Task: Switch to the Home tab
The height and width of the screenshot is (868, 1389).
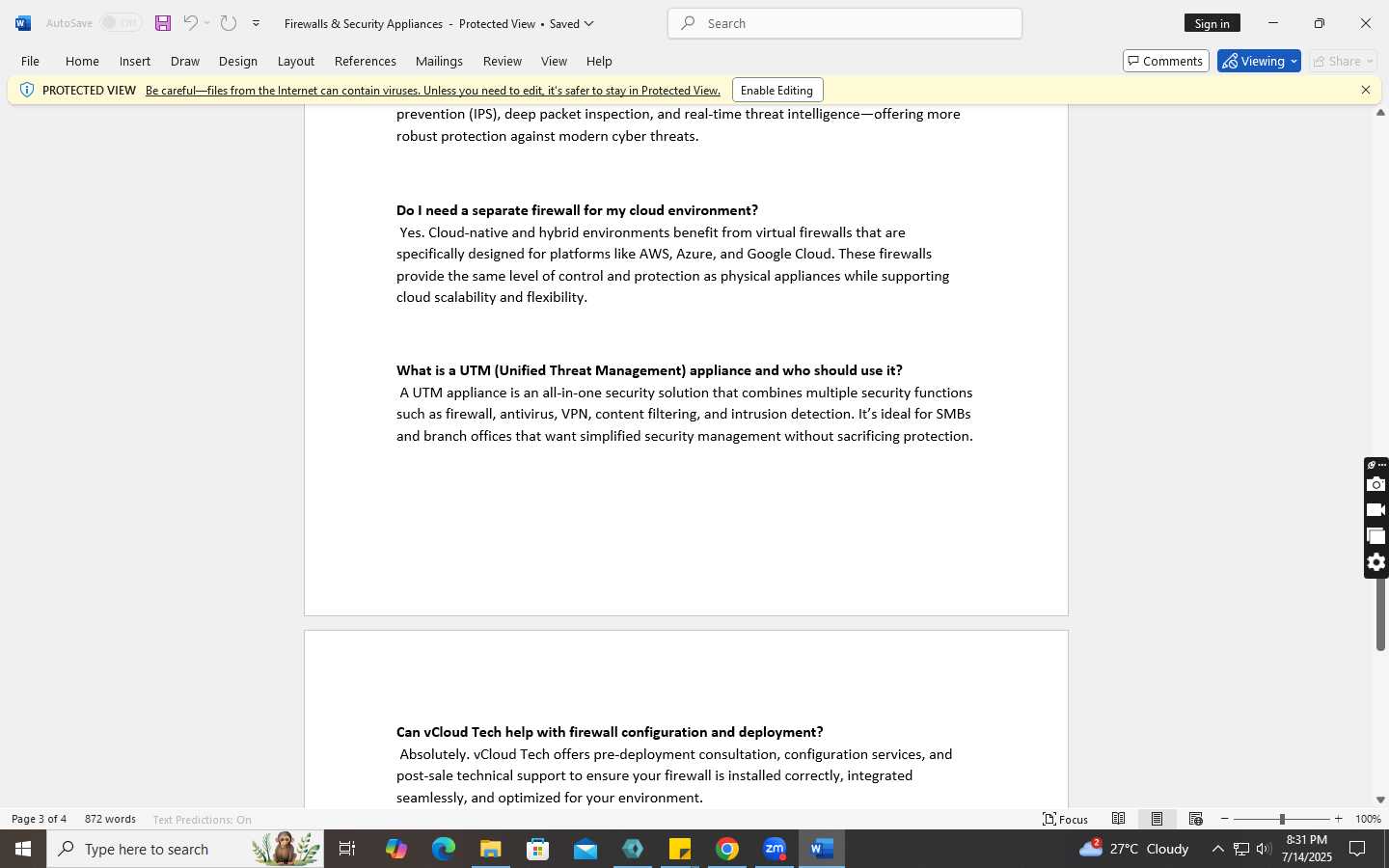Action: coord(82,61)
